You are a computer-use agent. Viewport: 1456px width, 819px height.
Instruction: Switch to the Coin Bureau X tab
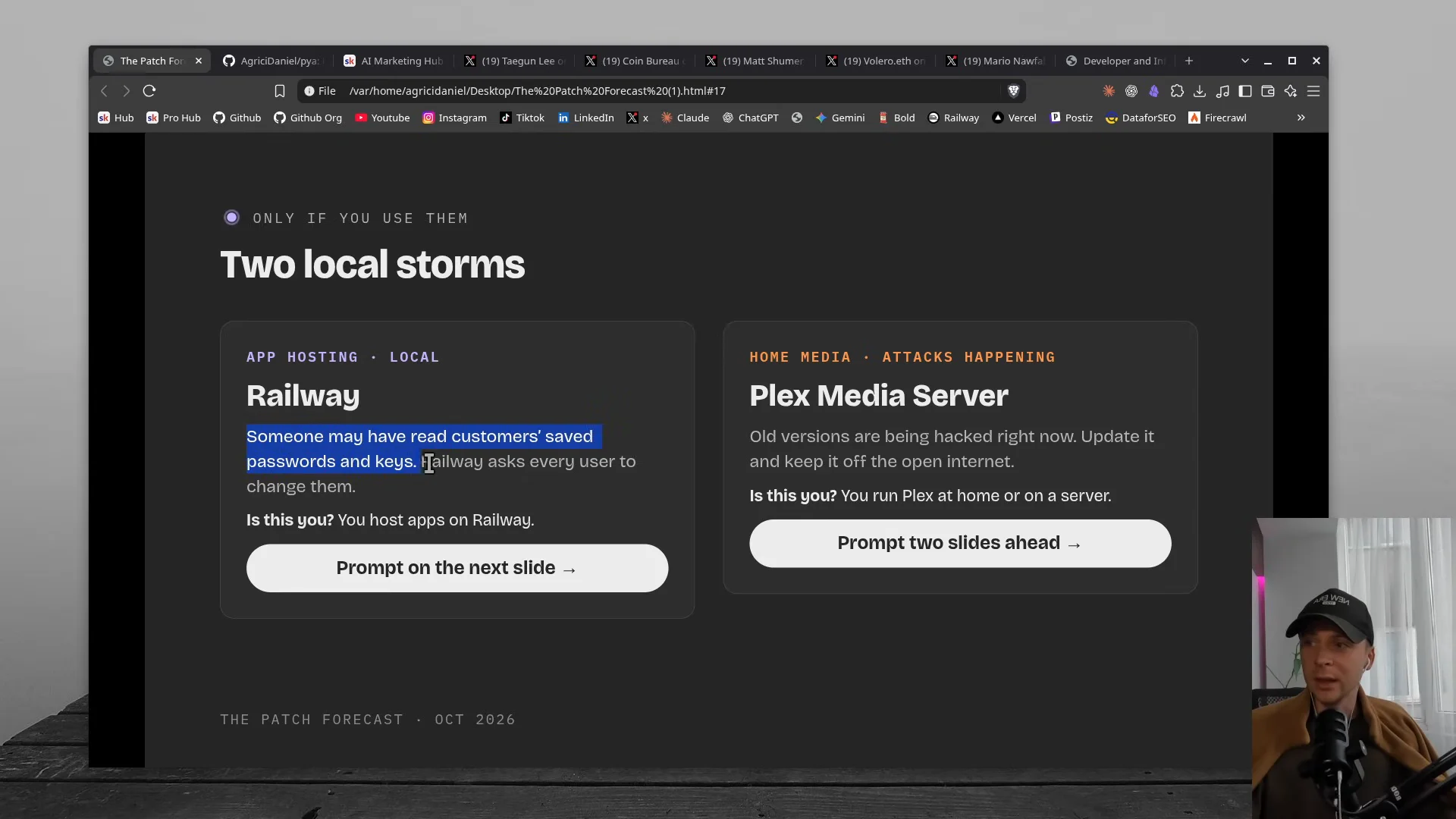tap(635, 61)
